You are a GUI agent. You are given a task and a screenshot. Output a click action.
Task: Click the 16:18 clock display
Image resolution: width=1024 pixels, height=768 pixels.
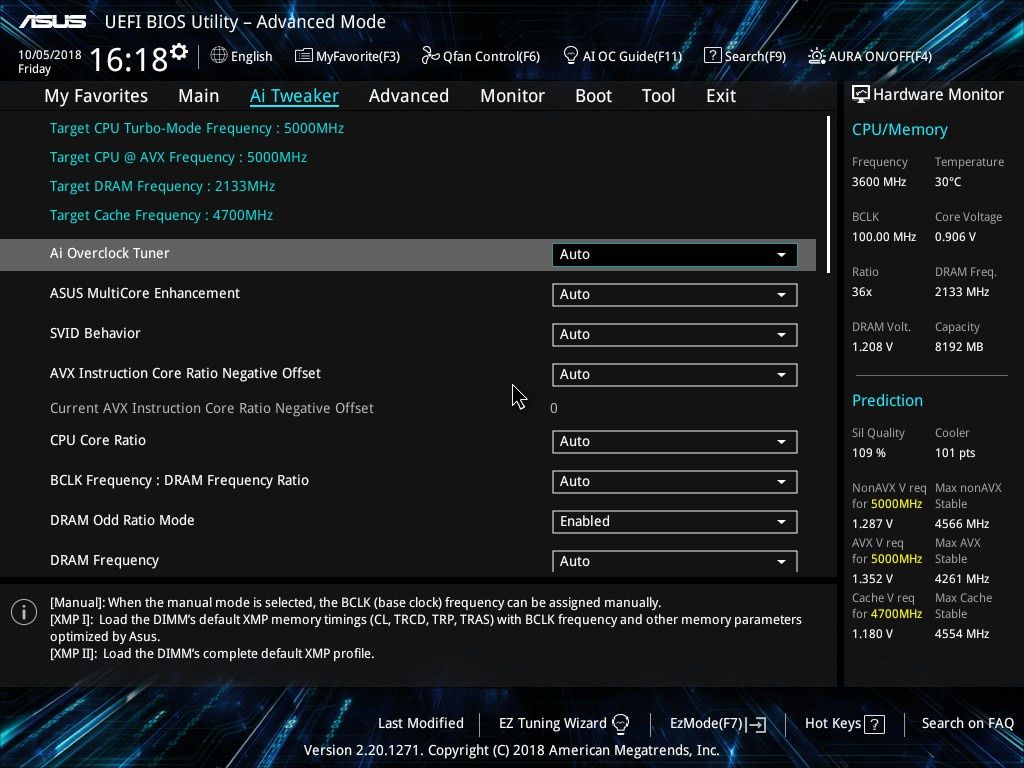pyautogui.click(x=128, y=60)
